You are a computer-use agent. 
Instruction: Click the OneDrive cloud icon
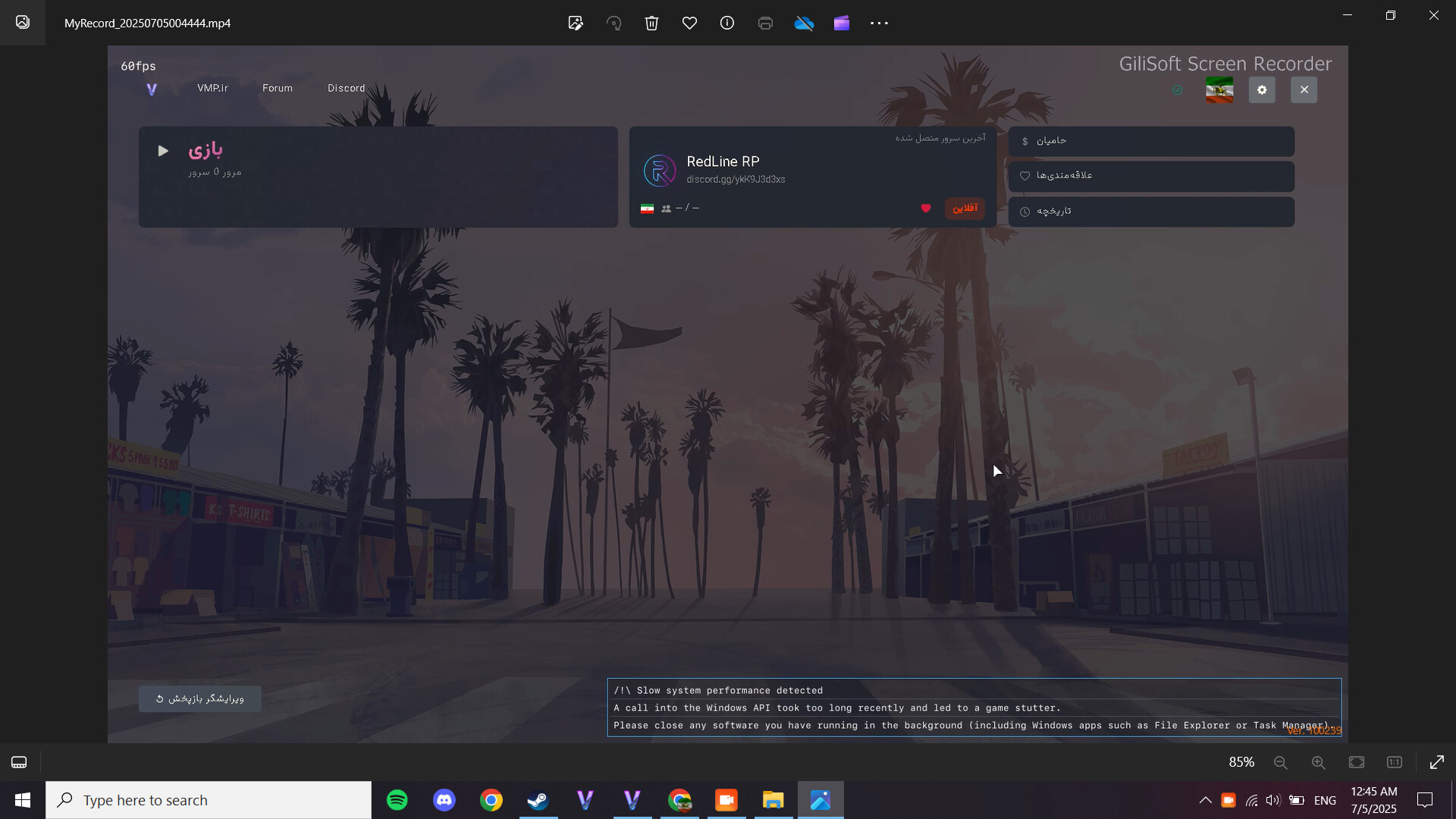tap(804, 23)
